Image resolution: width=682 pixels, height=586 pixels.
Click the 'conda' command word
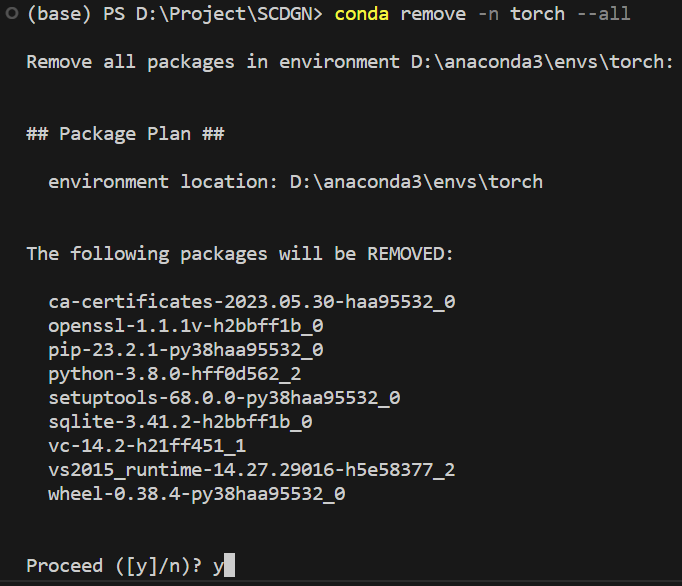pos(361,14)
